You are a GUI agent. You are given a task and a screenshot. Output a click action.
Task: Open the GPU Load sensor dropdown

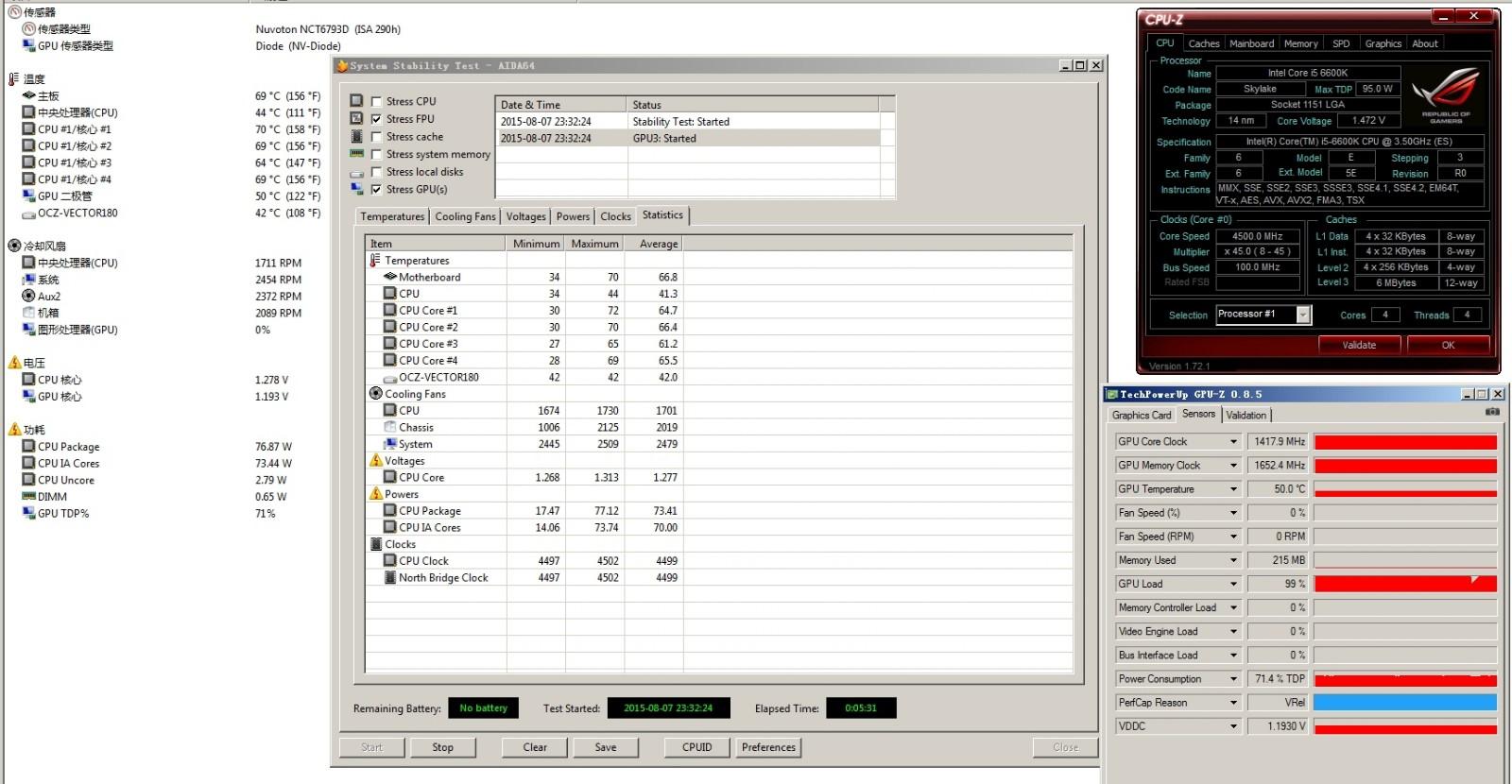click(x=1233, y=584)
